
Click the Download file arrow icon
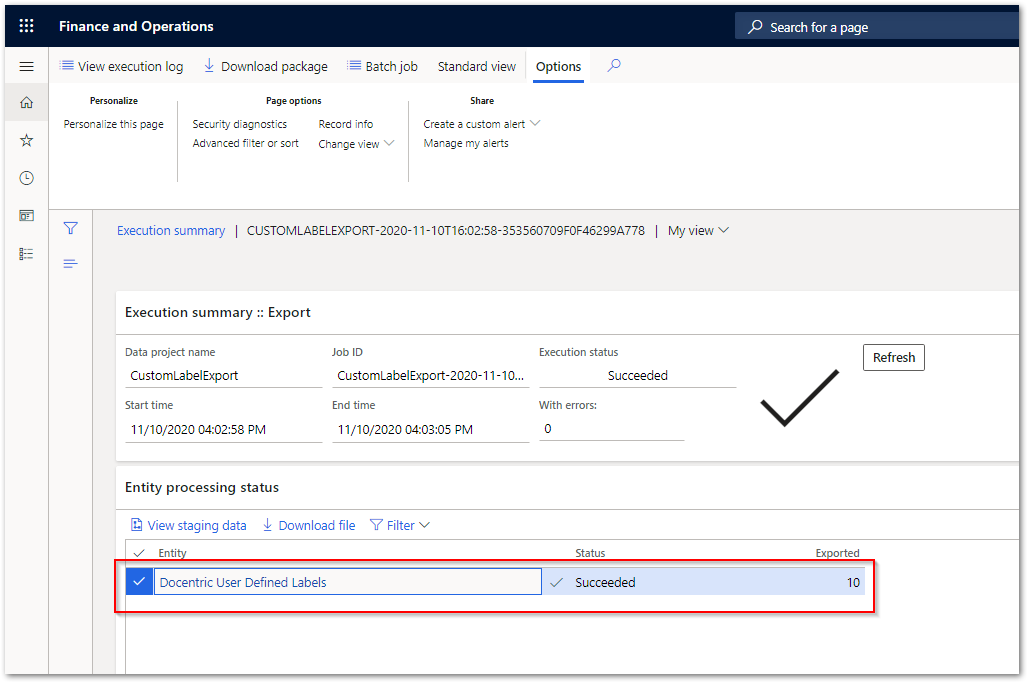point(267,524)
